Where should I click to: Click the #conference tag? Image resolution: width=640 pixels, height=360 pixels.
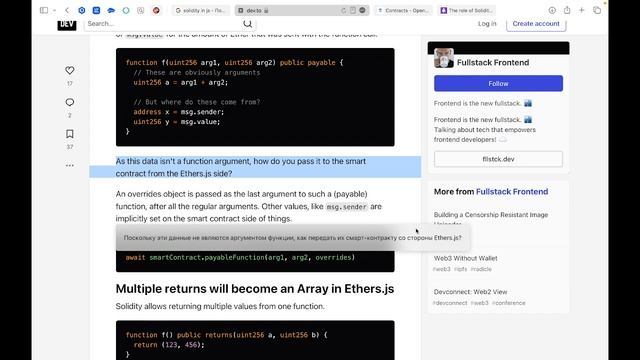(509, 303)
